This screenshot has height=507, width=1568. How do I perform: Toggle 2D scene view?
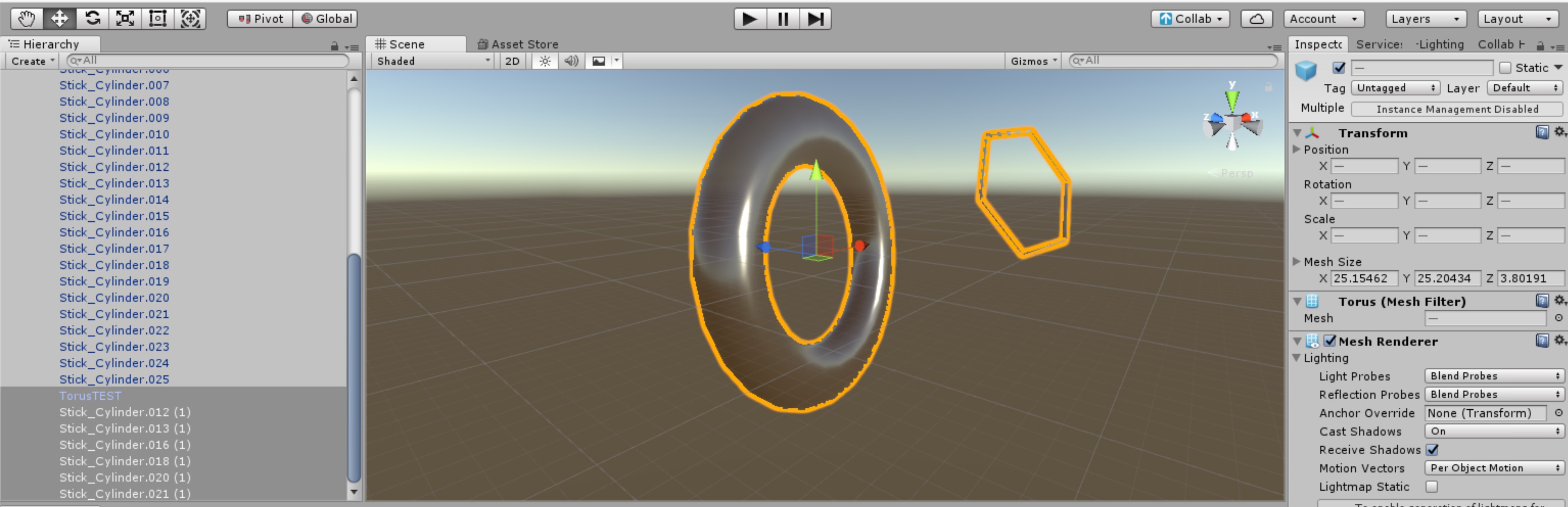(x=513, y=61)
